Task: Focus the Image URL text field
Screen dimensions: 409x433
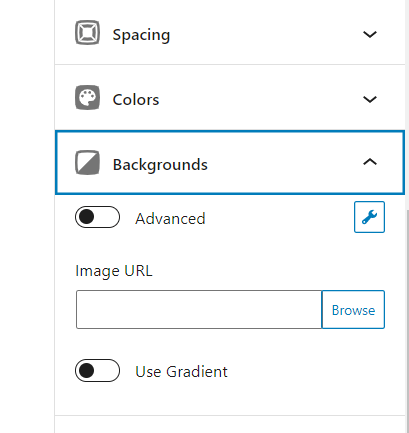Action: click(199, 310)
